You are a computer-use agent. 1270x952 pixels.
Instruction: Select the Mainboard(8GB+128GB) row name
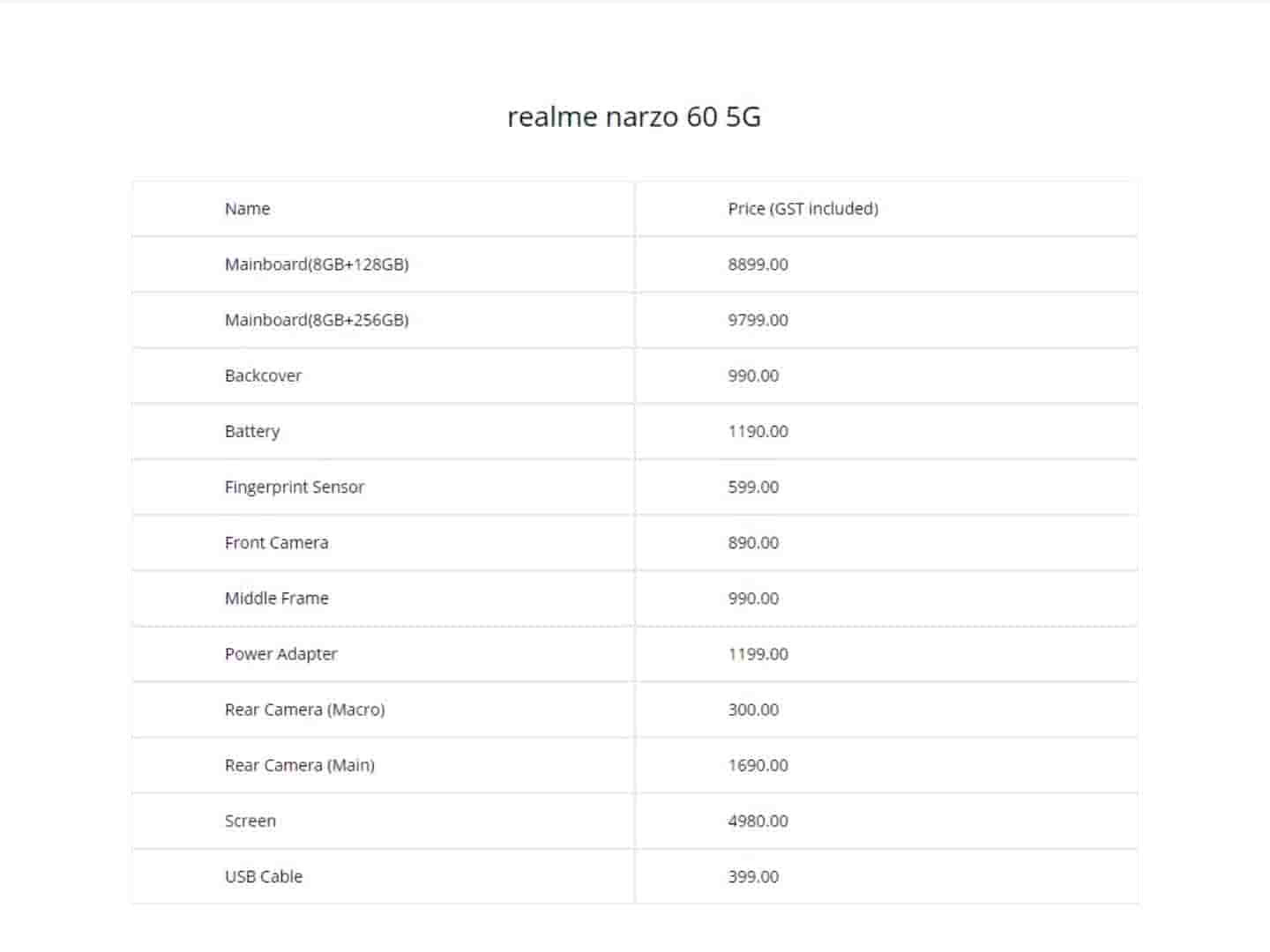[317, 264]
